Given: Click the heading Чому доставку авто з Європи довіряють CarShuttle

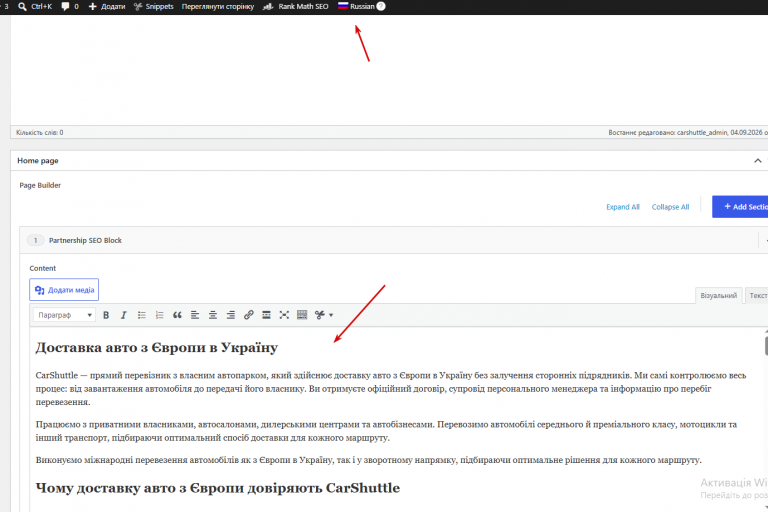Looking at the screenshot, I should (217, 488).
